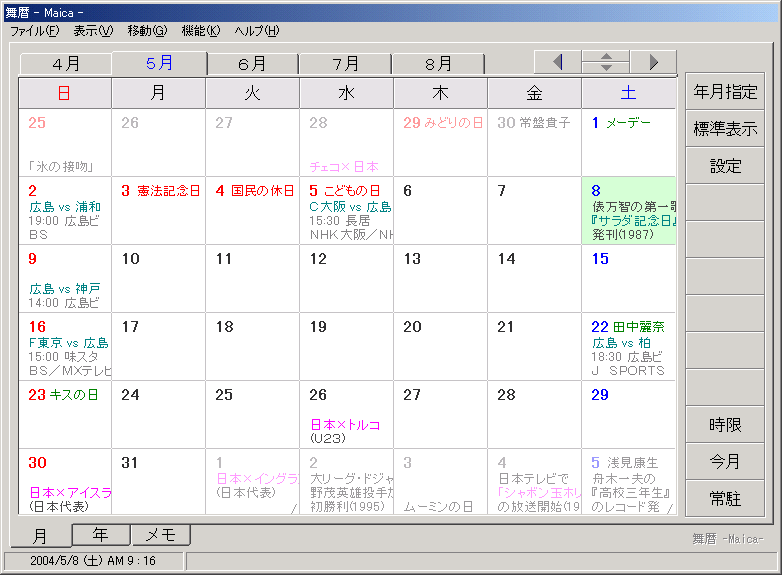Click the up arrow in the middle navigation control

(606, 56)
